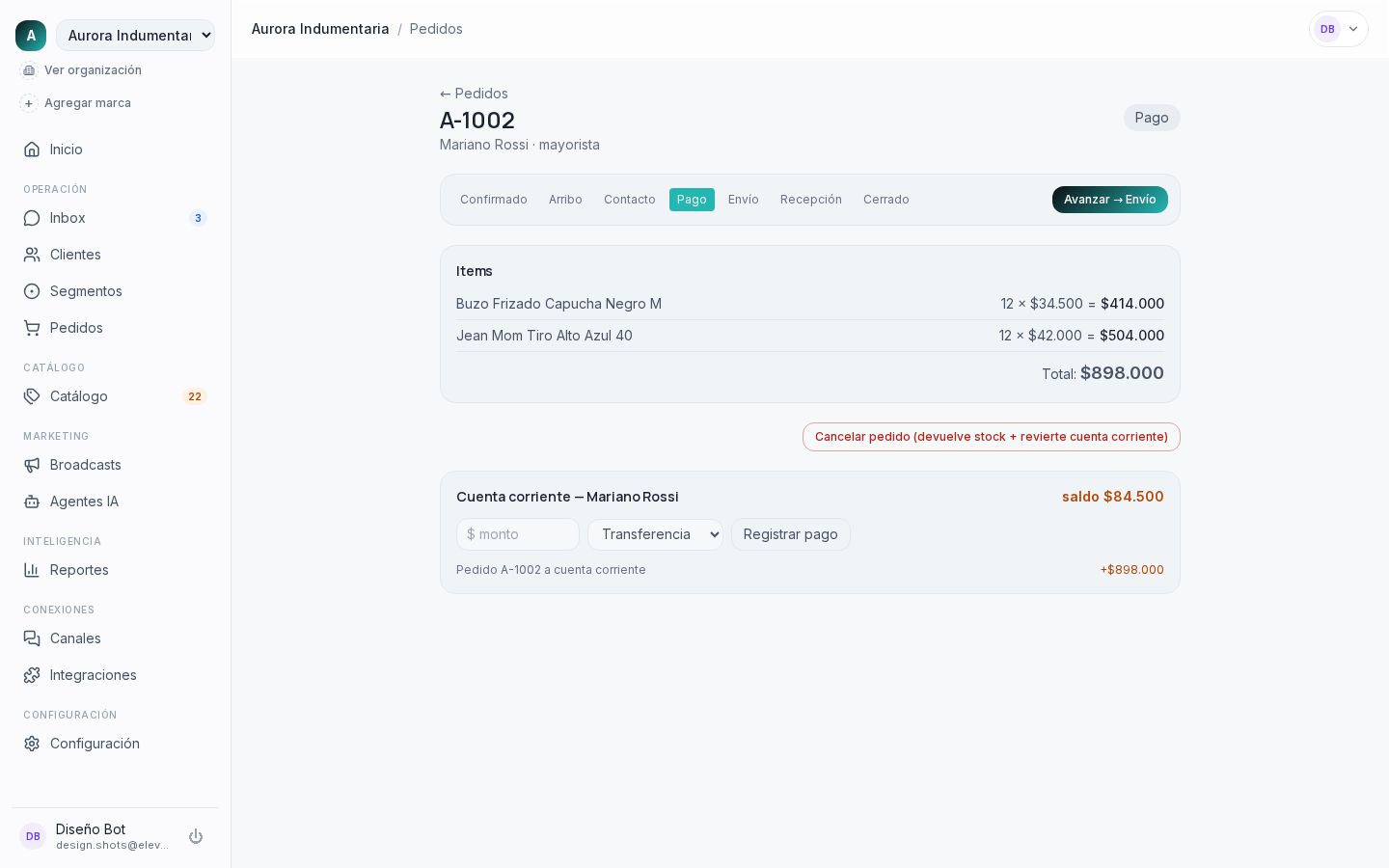This screenshot has height=868, width=1389.
Task: Open Clientes section
Action: pos(115,255)
